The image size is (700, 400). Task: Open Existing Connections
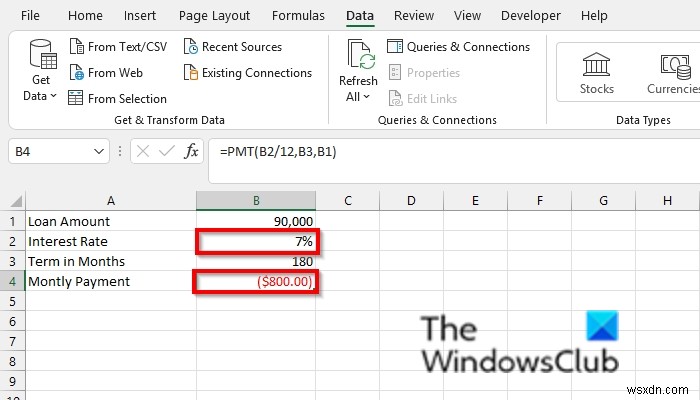tap(248, 72)
